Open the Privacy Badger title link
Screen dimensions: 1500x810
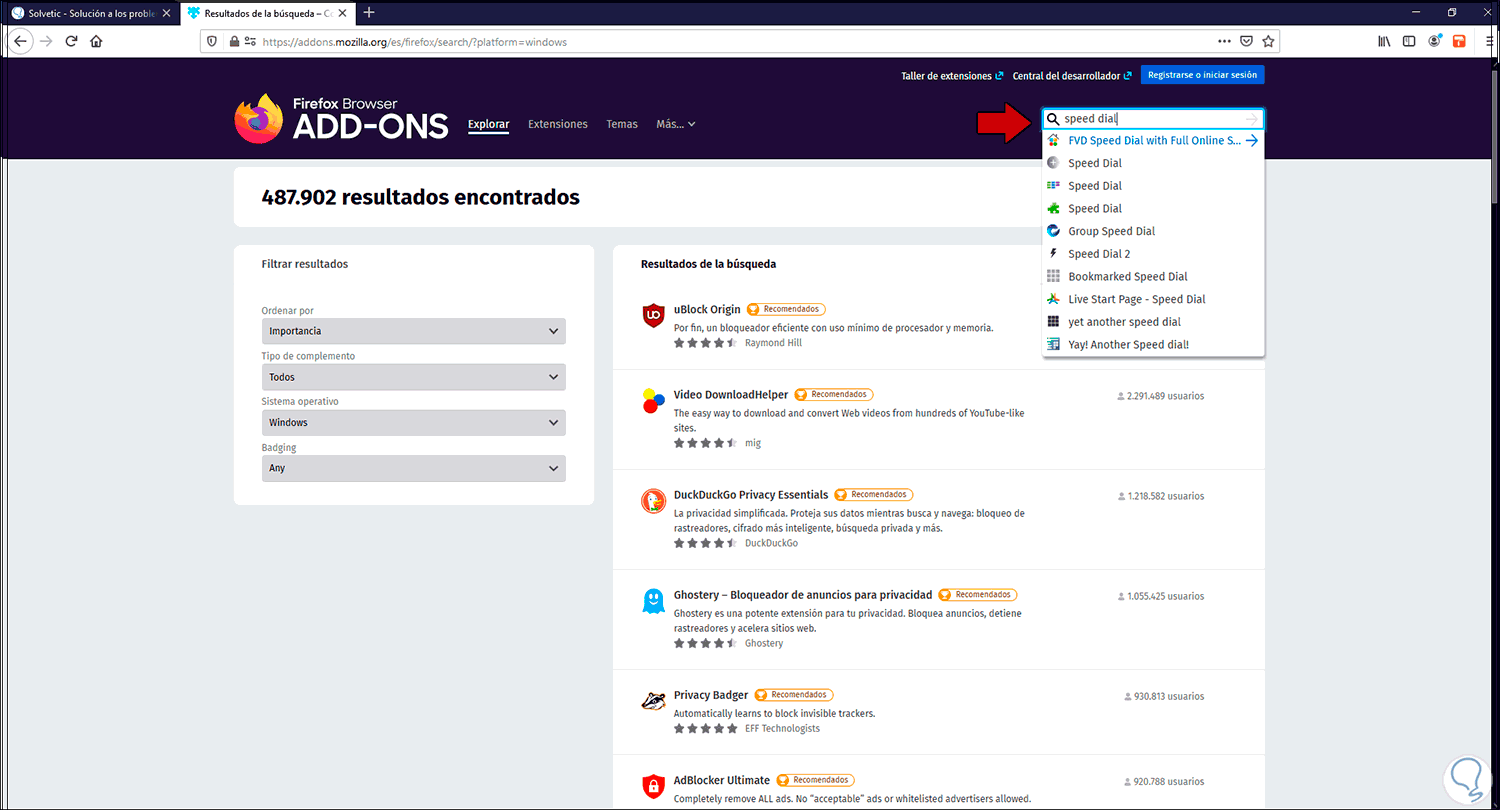coord(711,694)
